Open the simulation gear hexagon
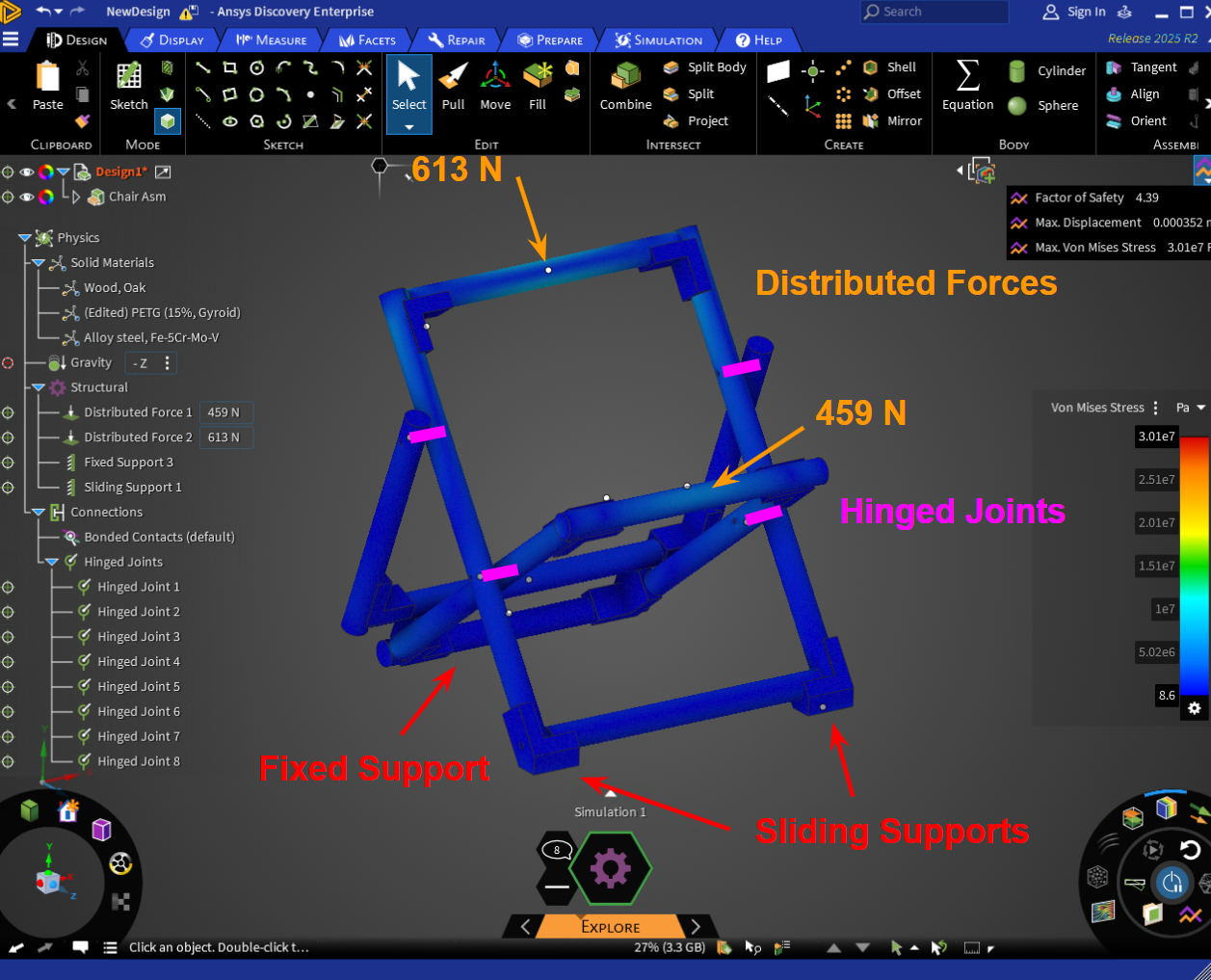 (610, 869)
